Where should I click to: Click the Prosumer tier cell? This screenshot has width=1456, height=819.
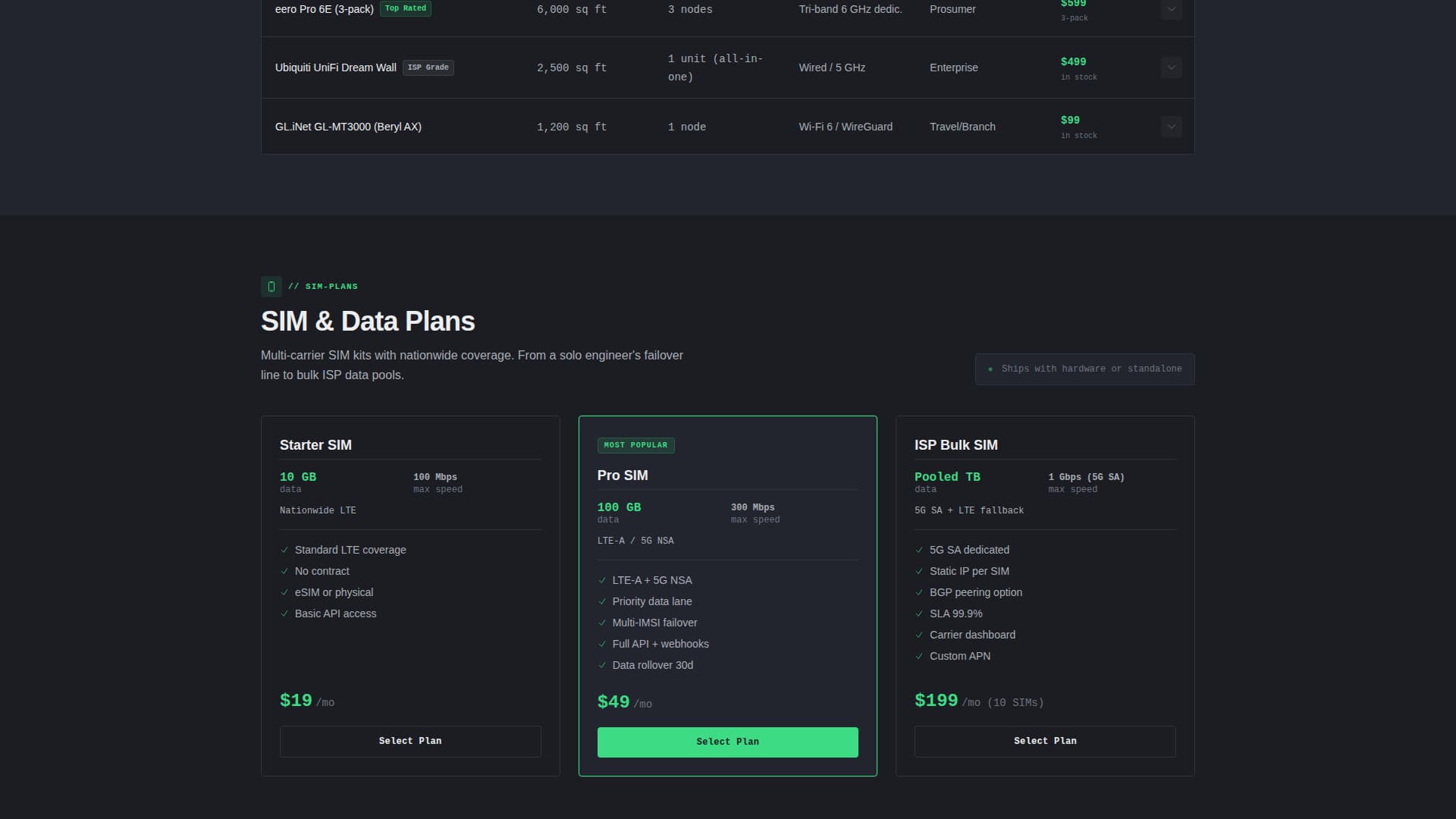(952, 9)
